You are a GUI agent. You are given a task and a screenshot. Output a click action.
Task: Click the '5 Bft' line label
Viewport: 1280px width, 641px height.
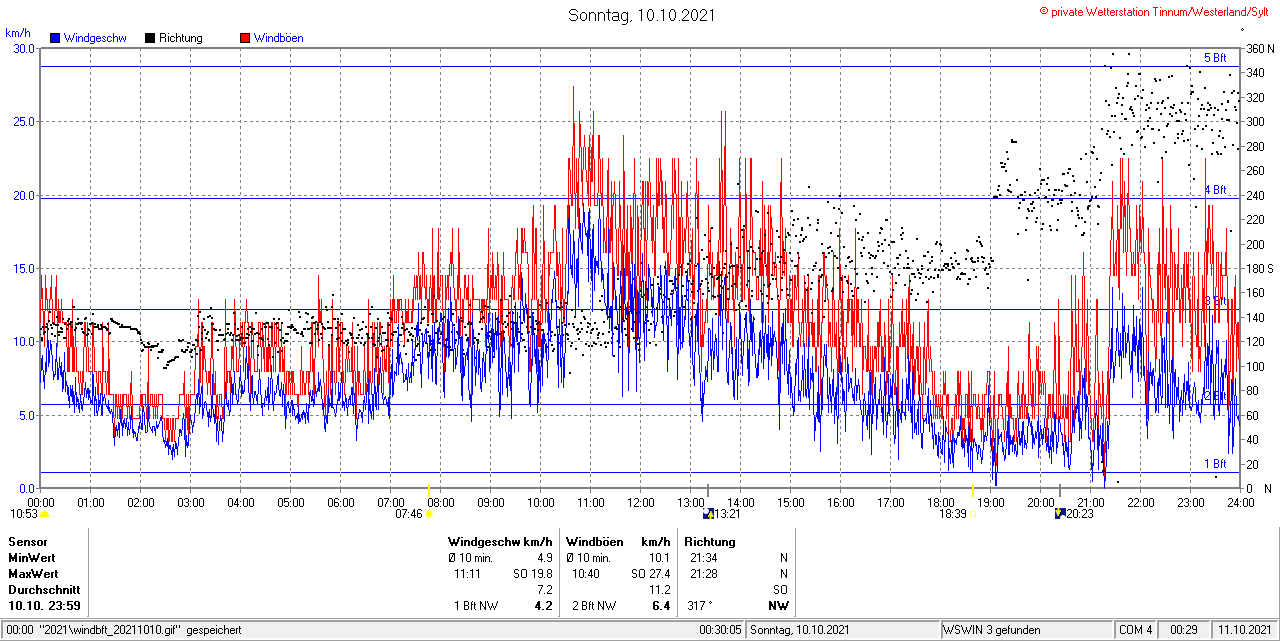coord(1215,58)
